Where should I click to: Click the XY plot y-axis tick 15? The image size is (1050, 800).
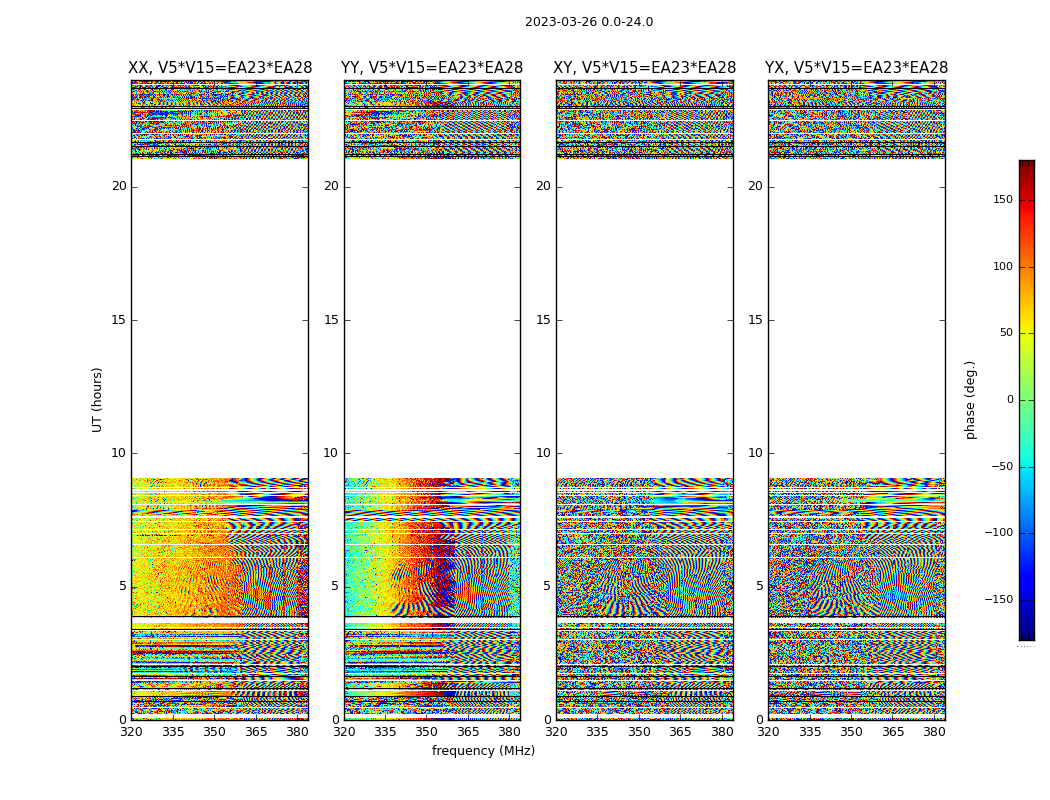[x=543, y=320]
